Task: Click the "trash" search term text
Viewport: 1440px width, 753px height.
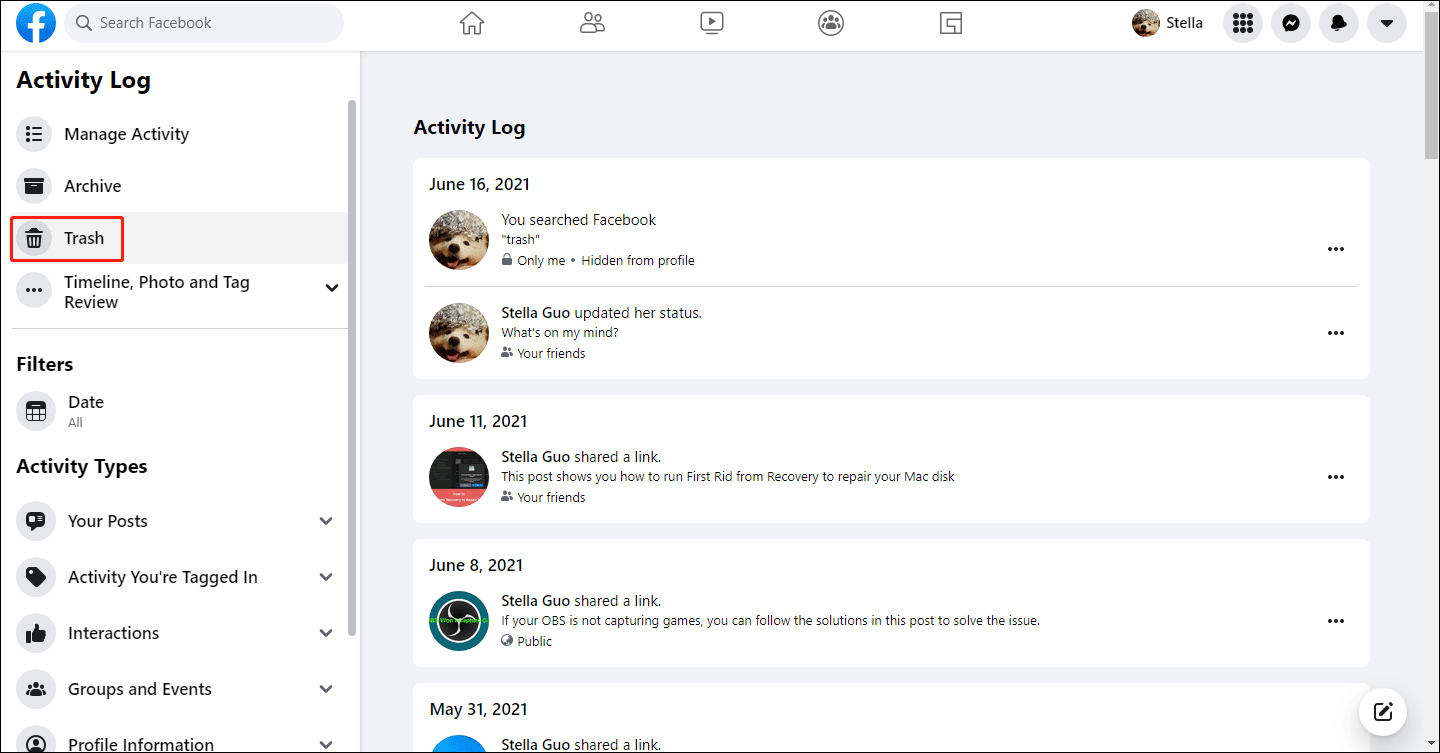Action: point(520,240)
